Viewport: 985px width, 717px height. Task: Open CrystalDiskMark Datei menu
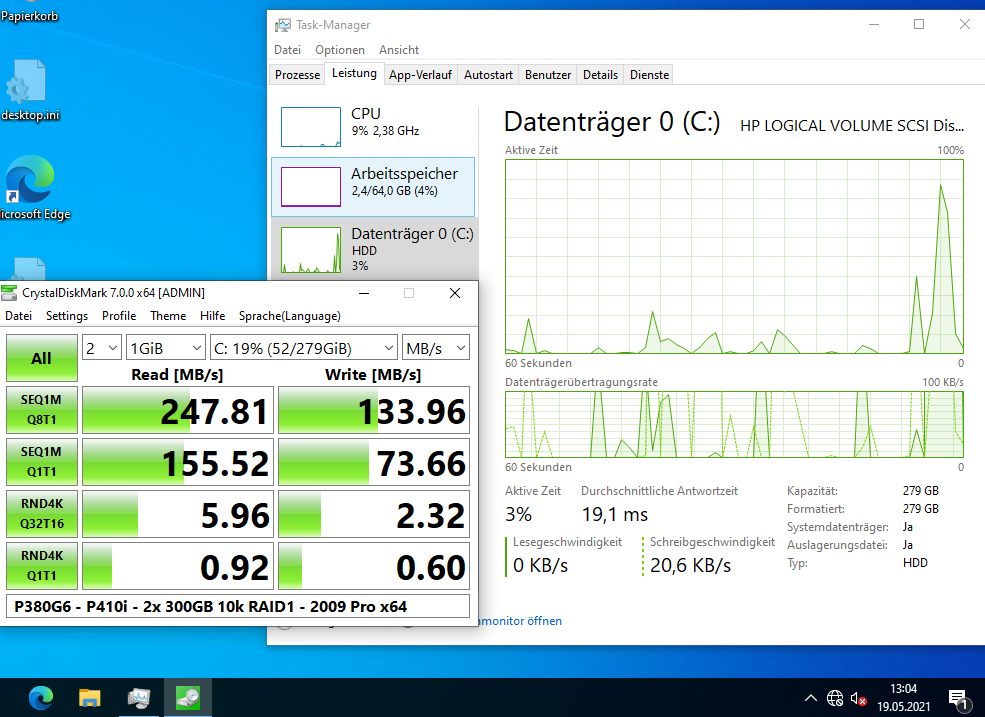tap(19, 316)
